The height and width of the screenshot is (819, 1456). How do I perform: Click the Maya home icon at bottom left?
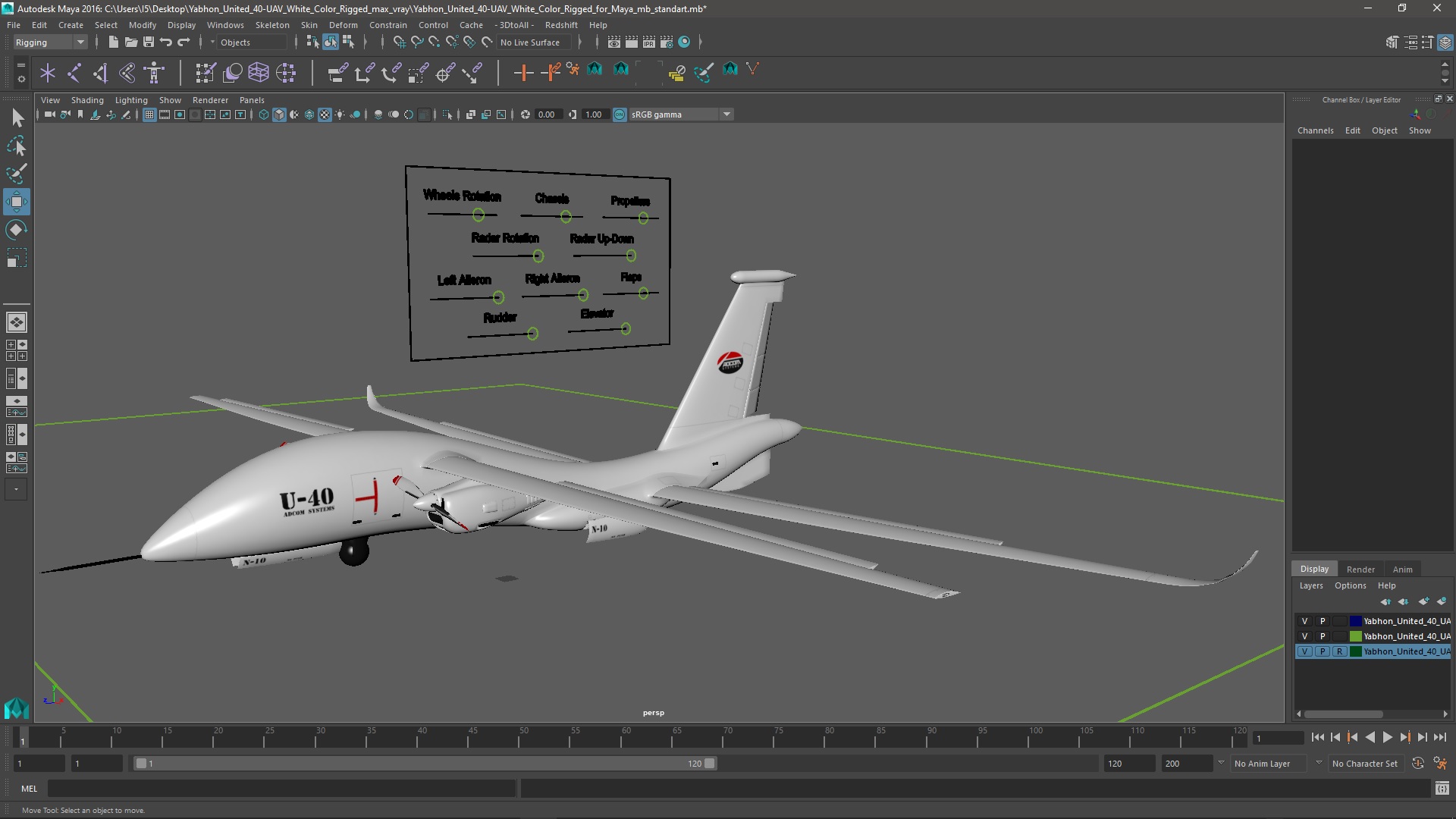tap(17, 708)
